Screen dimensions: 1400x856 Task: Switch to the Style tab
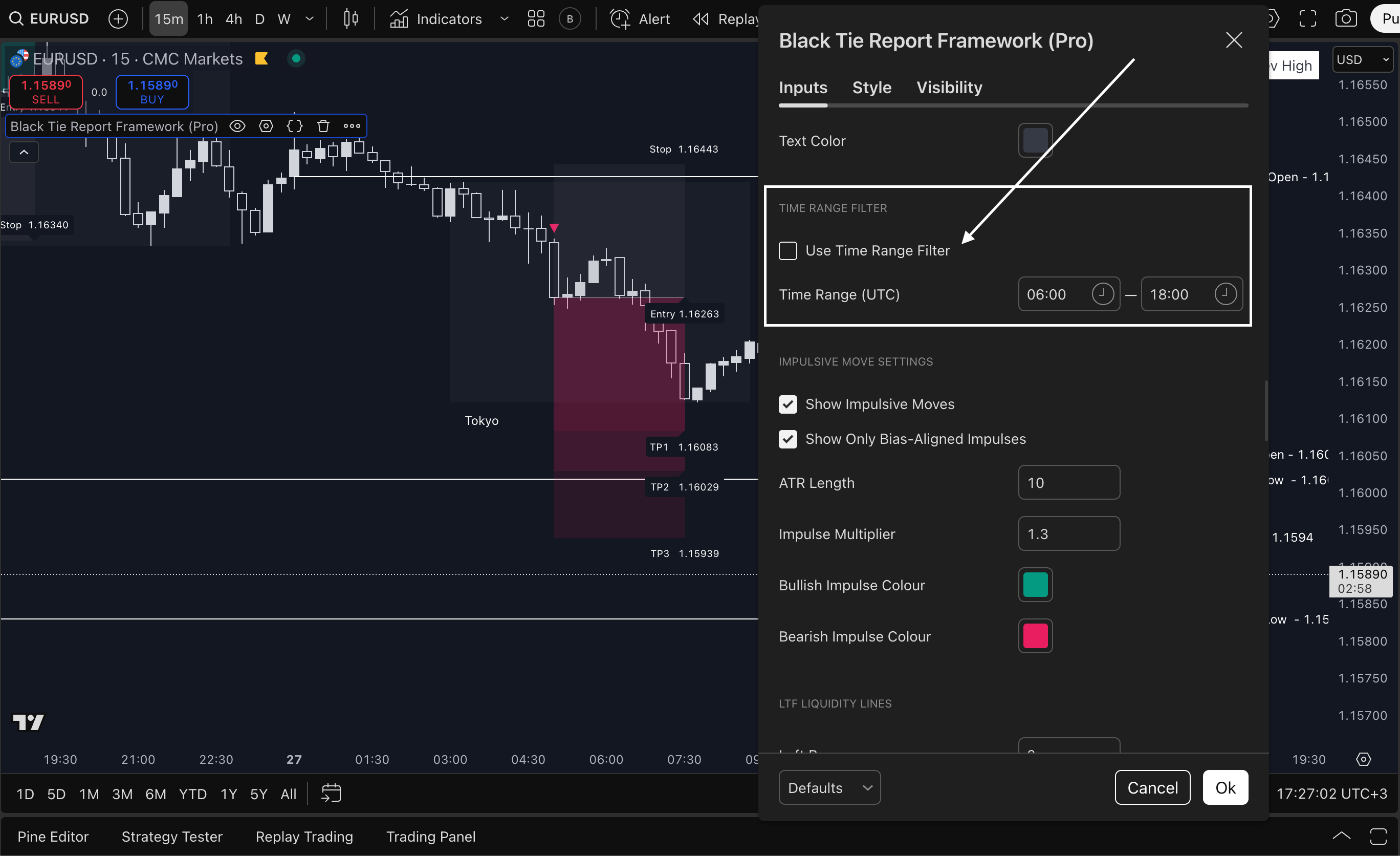(871, 88)
